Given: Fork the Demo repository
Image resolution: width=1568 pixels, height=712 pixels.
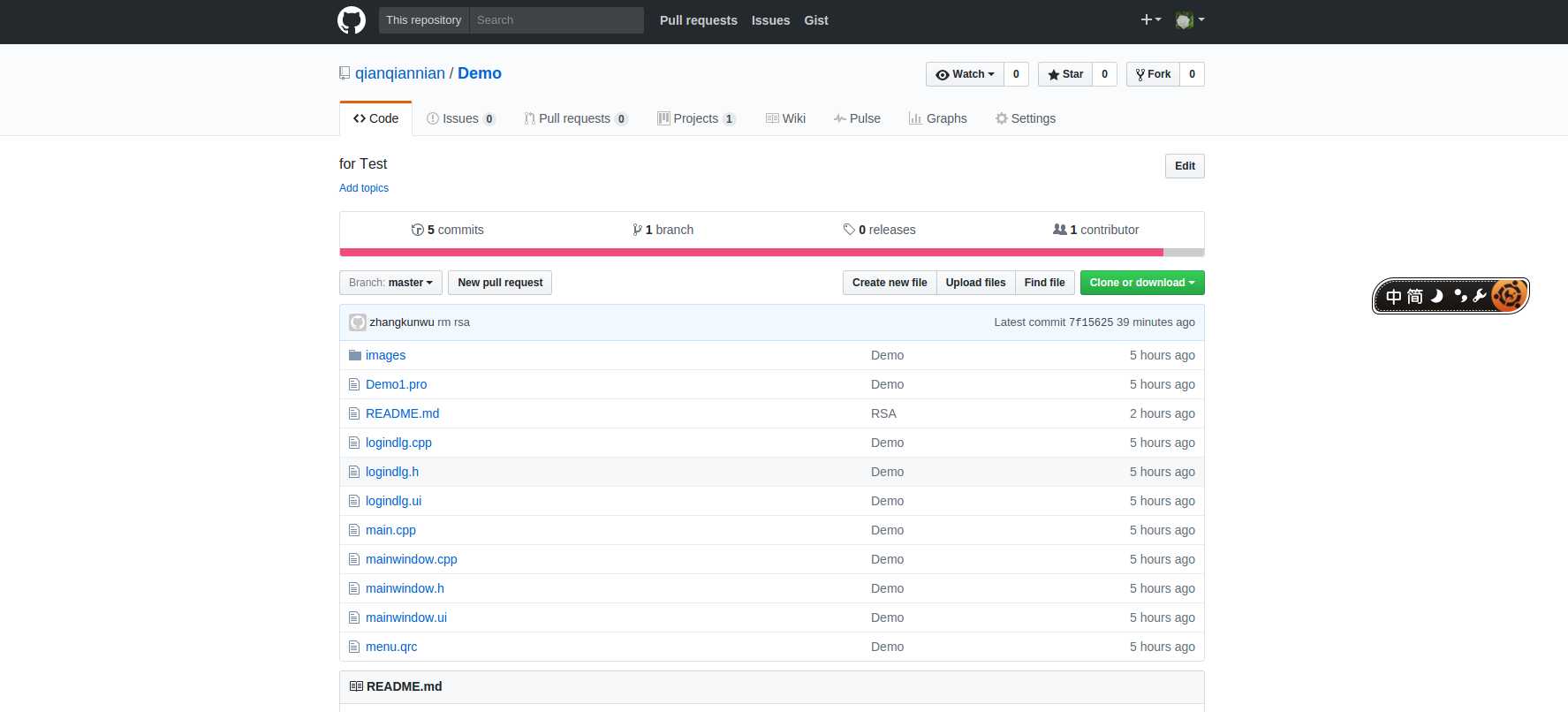Looking at the screenshot, I should pyautogui.click(x=1153, y=74).
